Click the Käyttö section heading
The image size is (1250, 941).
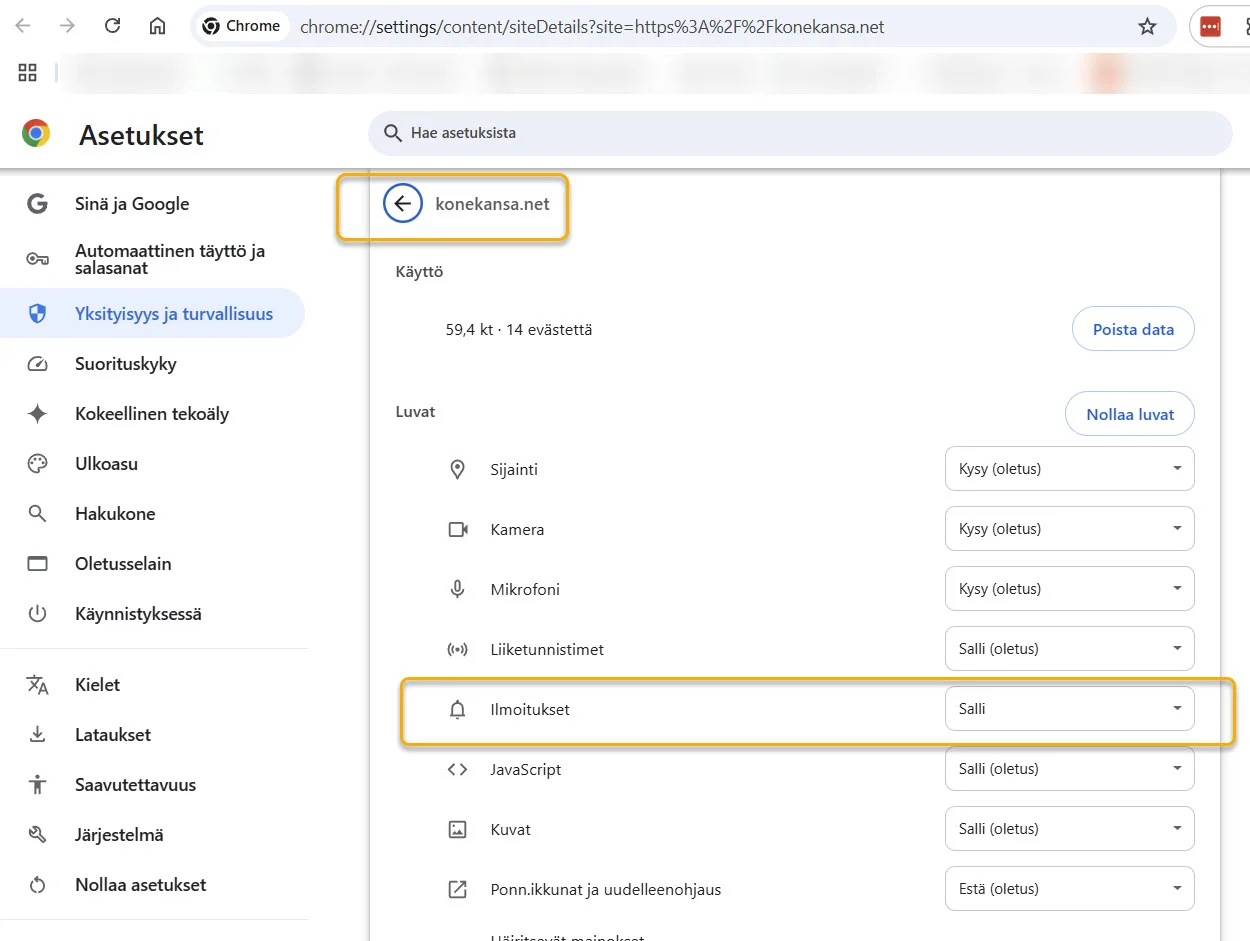pos(419,272)
